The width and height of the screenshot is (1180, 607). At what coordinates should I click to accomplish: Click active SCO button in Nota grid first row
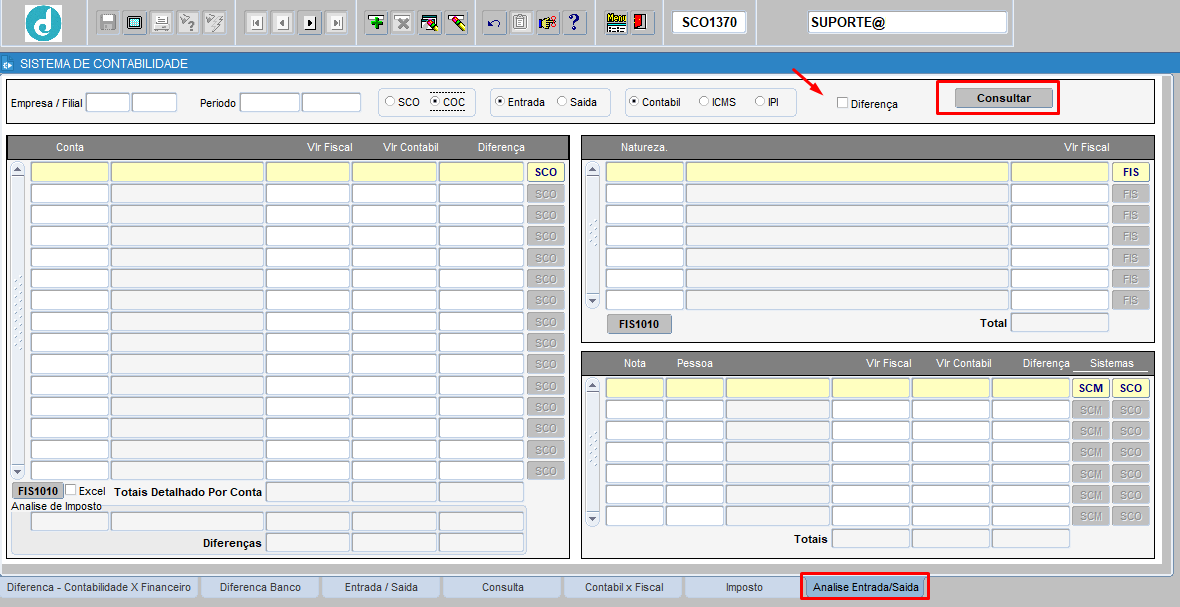tap(1131, 388)
